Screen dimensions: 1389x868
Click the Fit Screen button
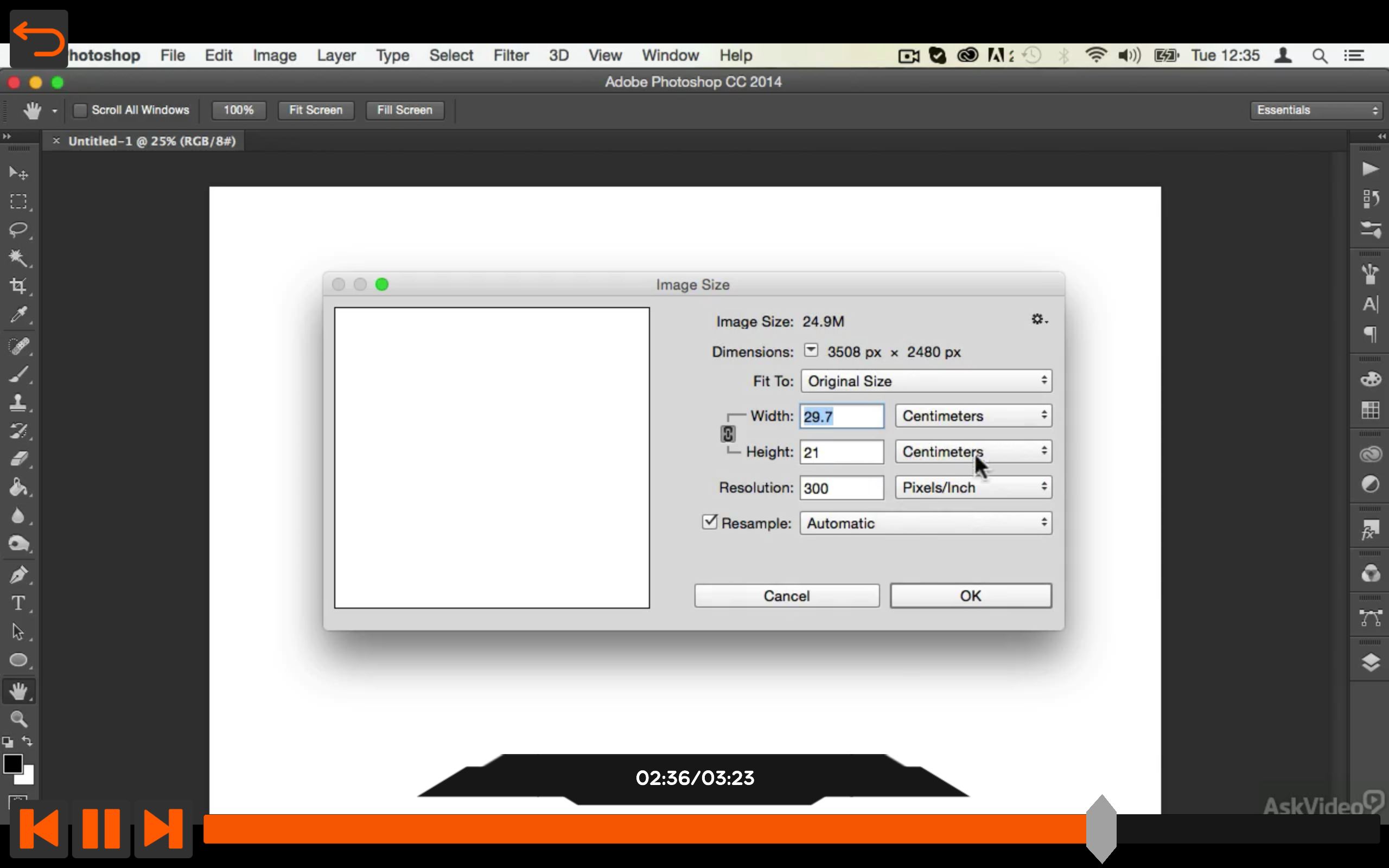[316, 110]
